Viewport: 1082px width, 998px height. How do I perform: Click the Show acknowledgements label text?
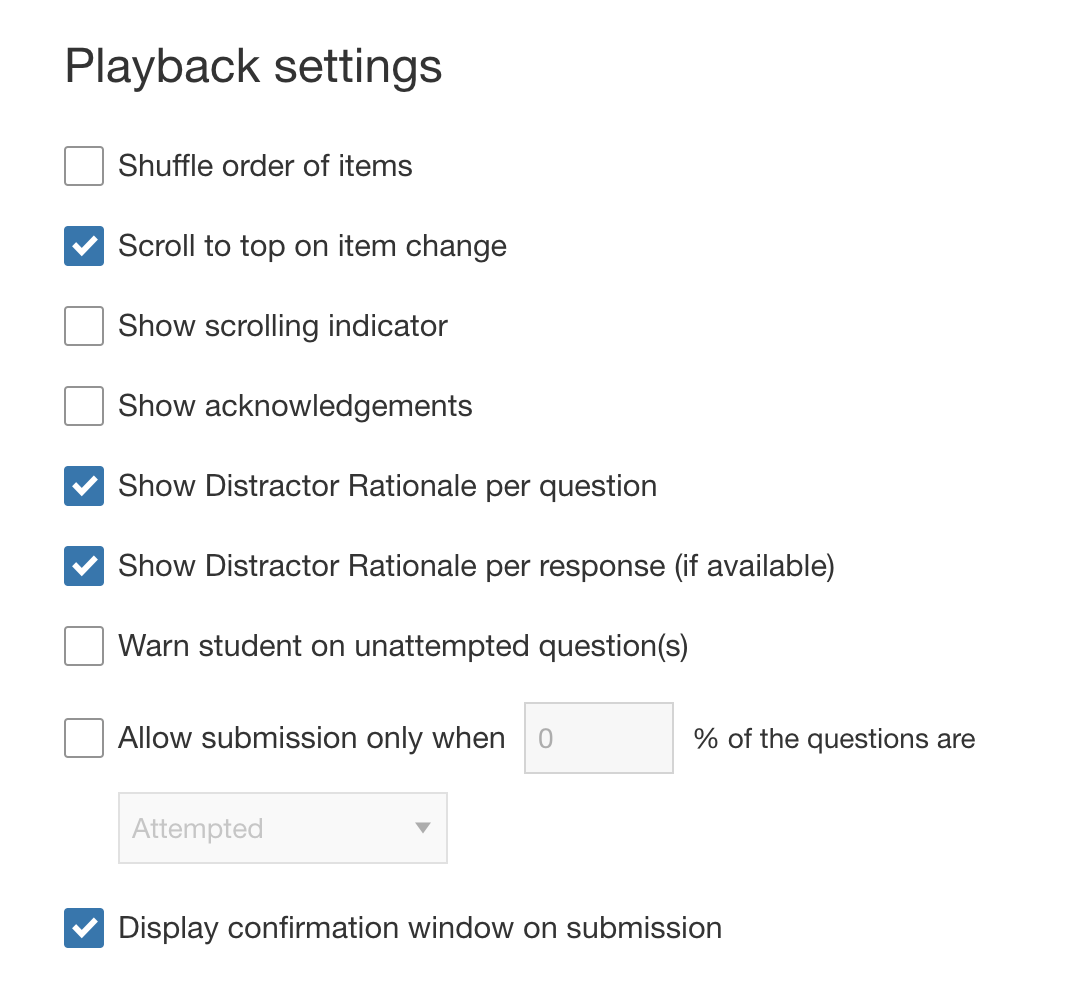[295, 406]
